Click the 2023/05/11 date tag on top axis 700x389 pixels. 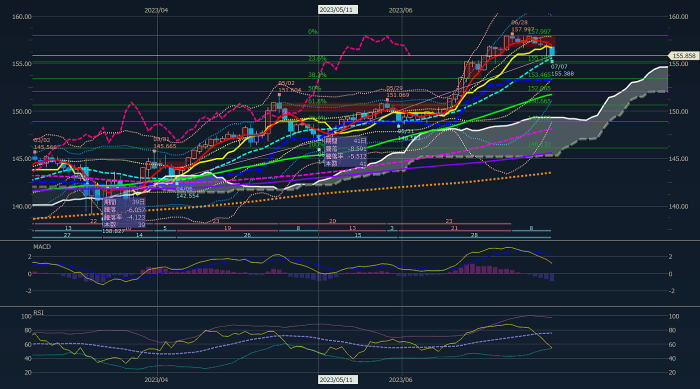tap(338, 10)
